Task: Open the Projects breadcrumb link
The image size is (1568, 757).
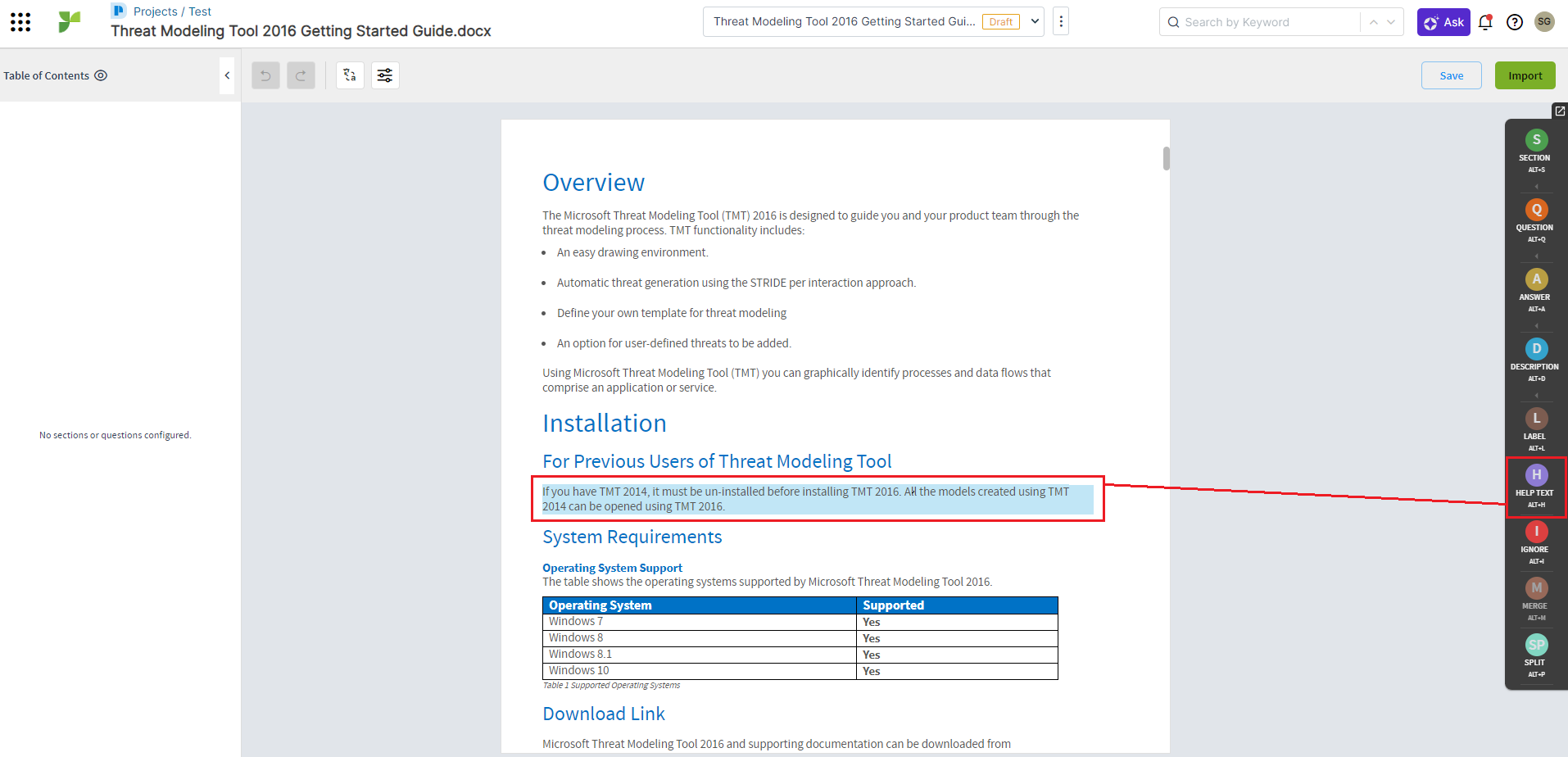Action: pos(156,11)
